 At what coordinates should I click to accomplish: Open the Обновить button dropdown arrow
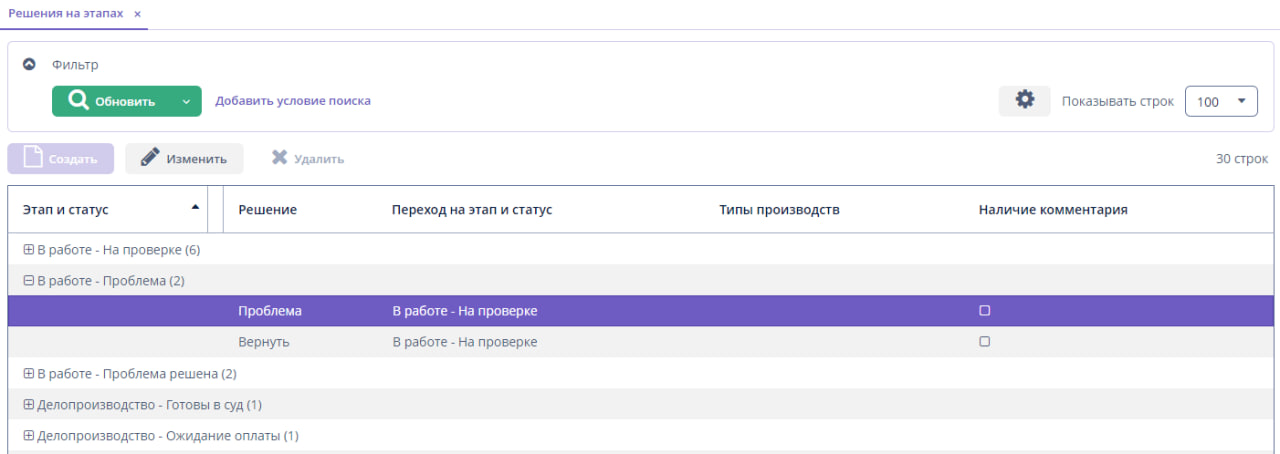[186, 101]
